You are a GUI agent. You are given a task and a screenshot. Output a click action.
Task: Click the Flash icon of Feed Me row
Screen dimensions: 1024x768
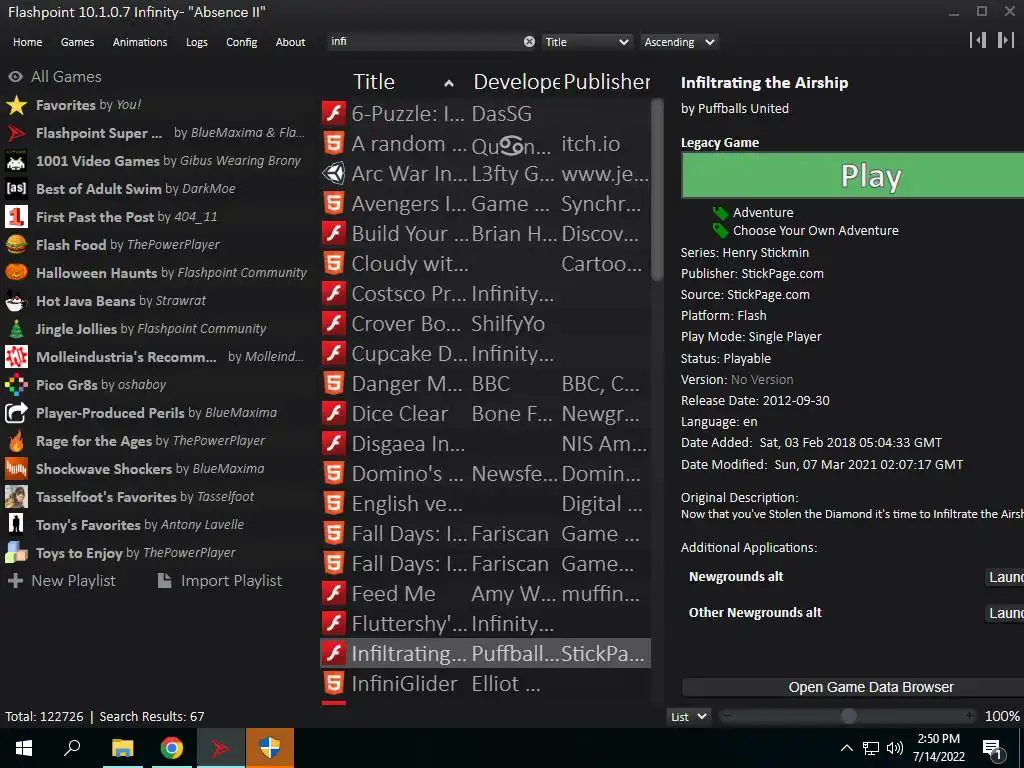pos(334,594)
